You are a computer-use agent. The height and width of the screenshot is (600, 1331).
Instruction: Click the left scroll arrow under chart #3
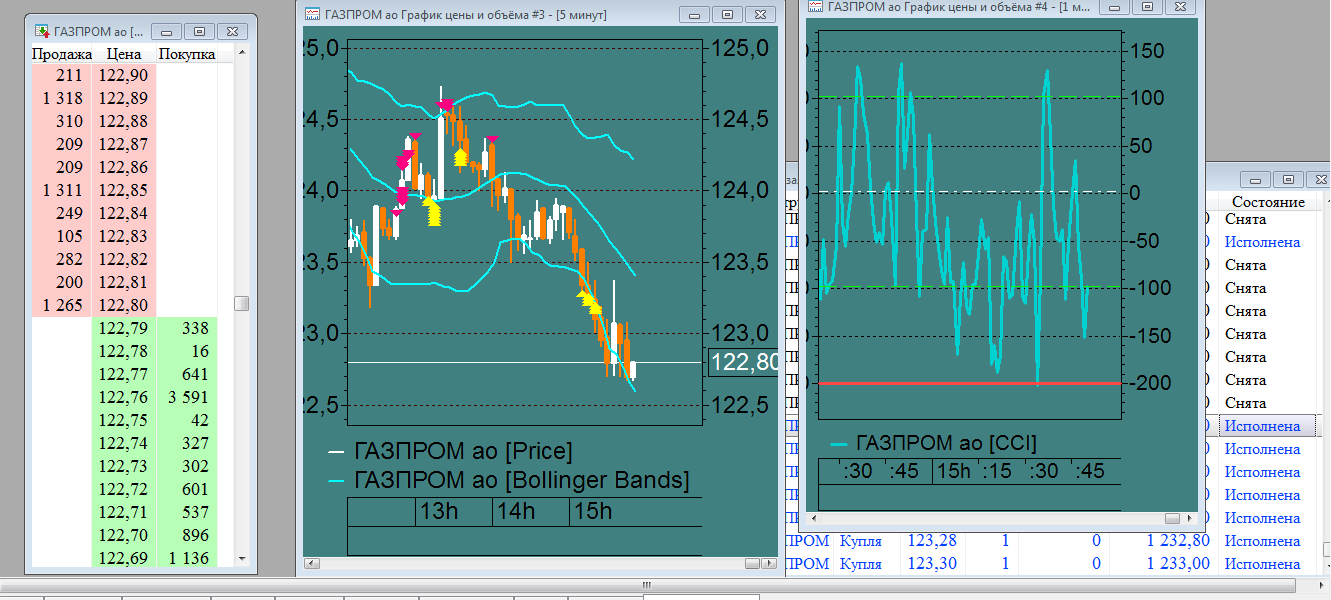(312, 565)
